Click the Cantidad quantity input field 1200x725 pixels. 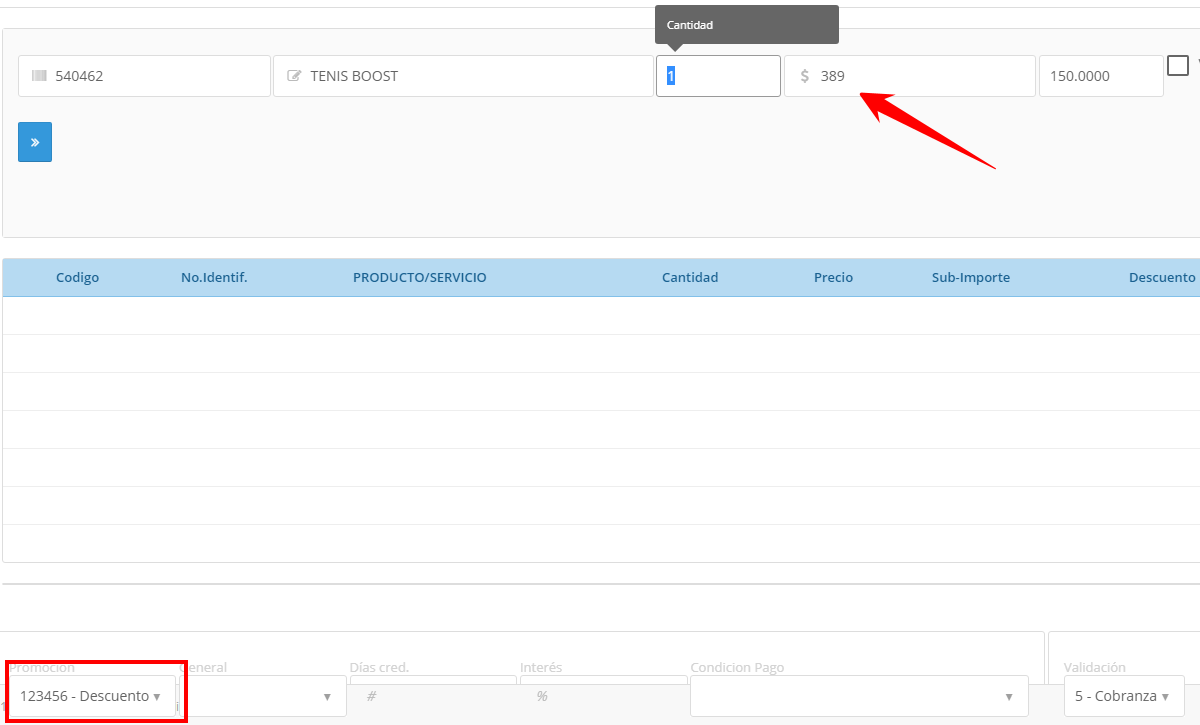(x=718, y=76)
